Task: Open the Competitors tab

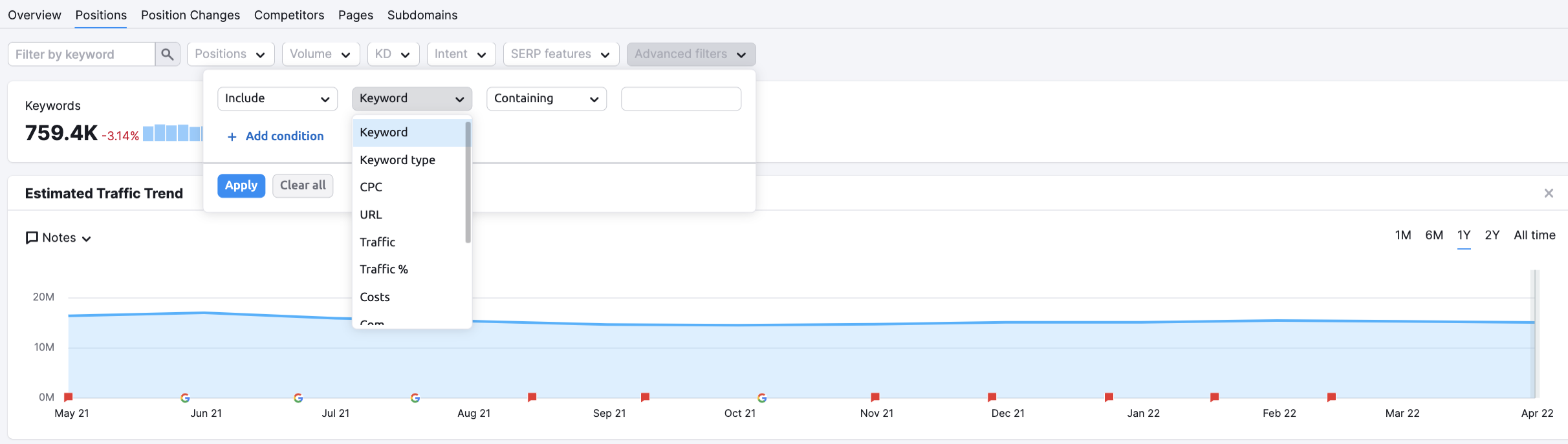Action: [x=289, y=15]
